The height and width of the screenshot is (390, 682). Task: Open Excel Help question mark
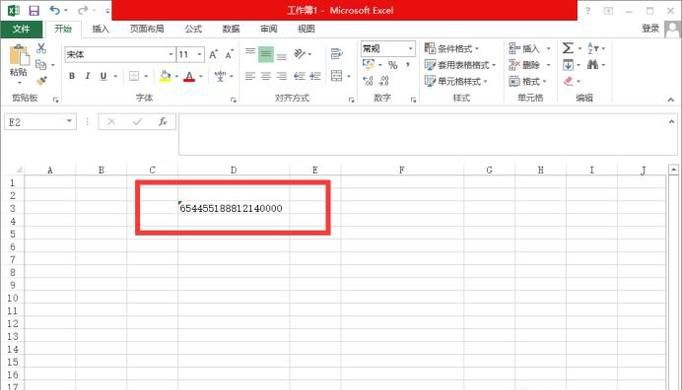coord(588,11)
